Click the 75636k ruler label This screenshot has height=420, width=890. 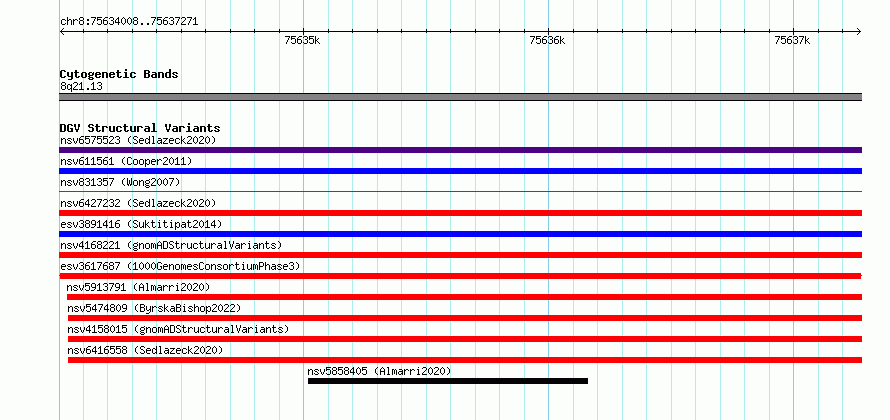(547, 40)
